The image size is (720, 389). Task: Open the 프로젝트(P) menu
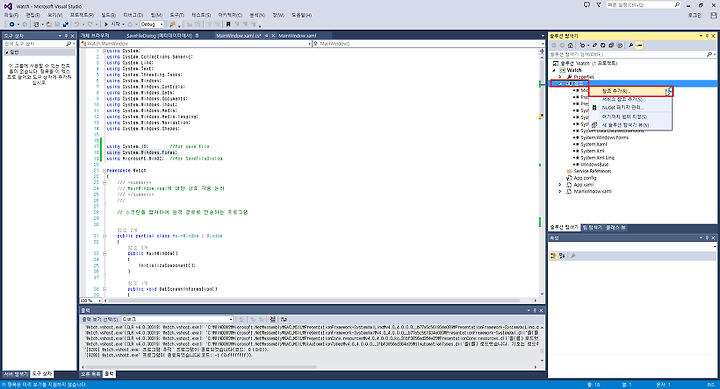pos(81,15)
